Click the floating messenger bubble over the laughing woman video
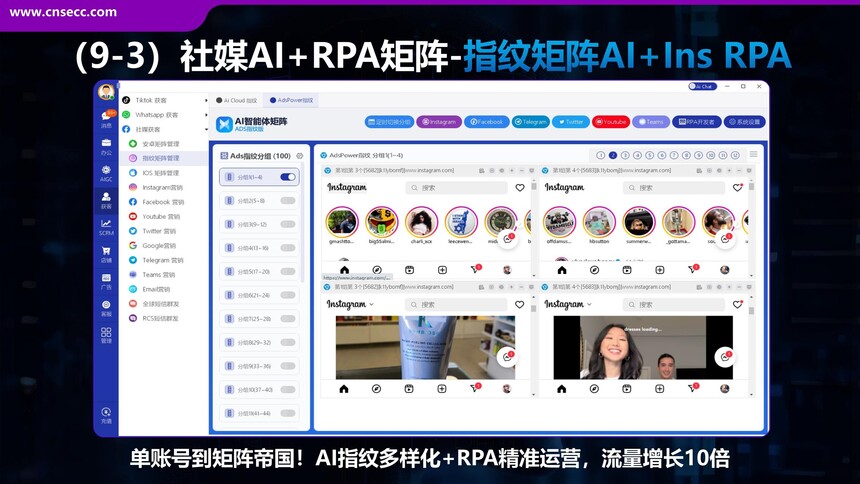Image resolution: width=860 pixels, height=484 pixels. coord(725,357)
